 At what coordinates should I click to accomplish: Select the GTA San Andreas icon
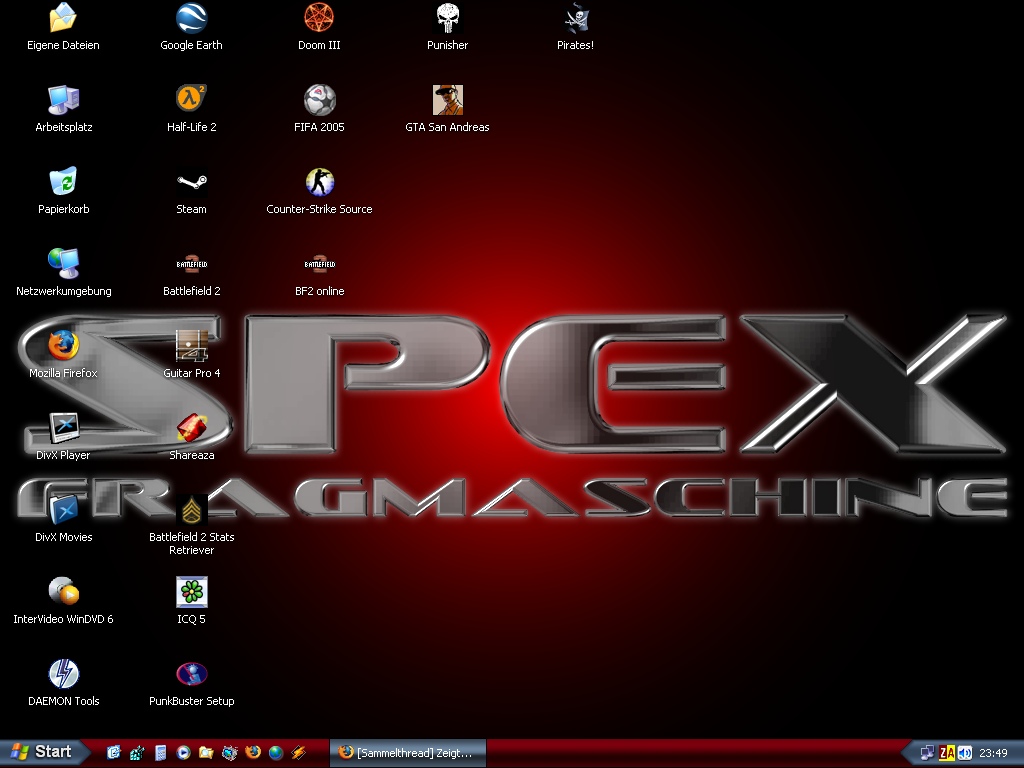coord(447,100)
